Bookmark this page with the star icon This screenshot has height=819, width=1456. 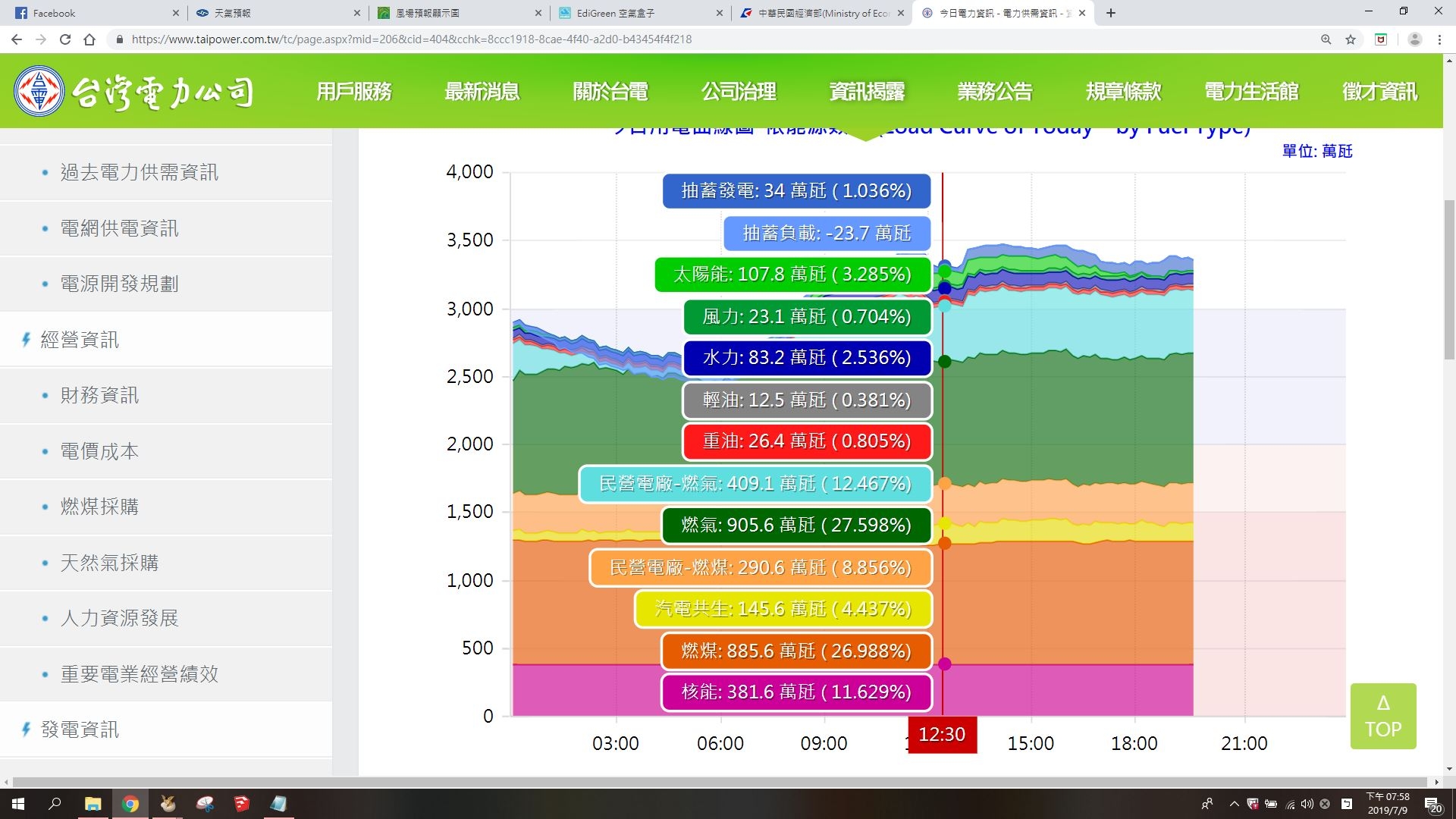pyautogui.click(x=1351, y=39)
